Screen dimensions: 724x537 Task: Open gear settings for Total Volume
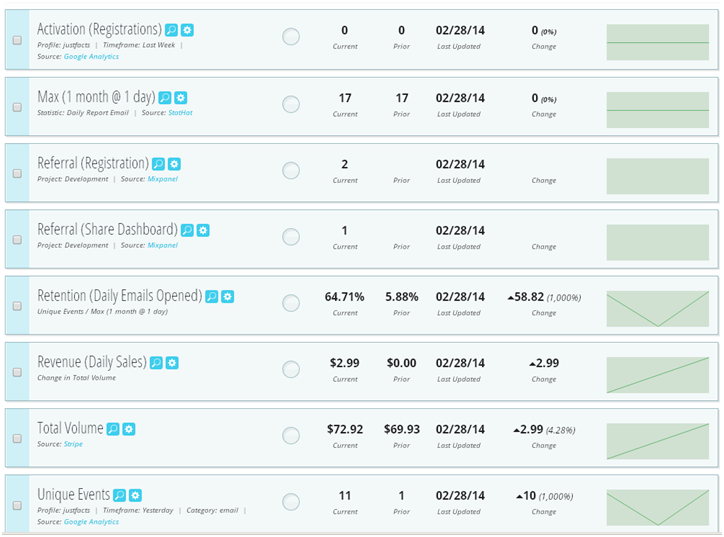[x=129, y=429]
